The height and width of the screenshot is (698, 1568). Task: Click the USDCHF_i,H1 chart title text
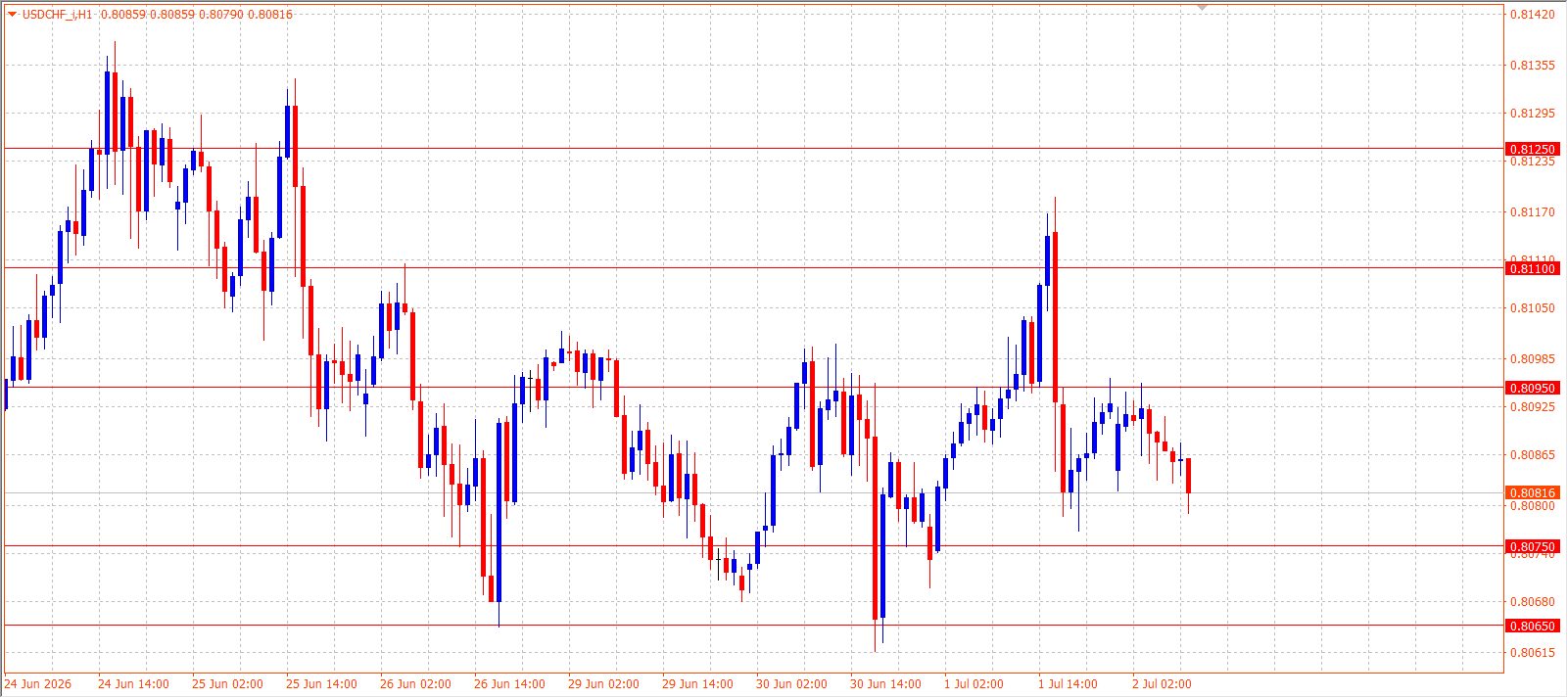pos(57,15)
